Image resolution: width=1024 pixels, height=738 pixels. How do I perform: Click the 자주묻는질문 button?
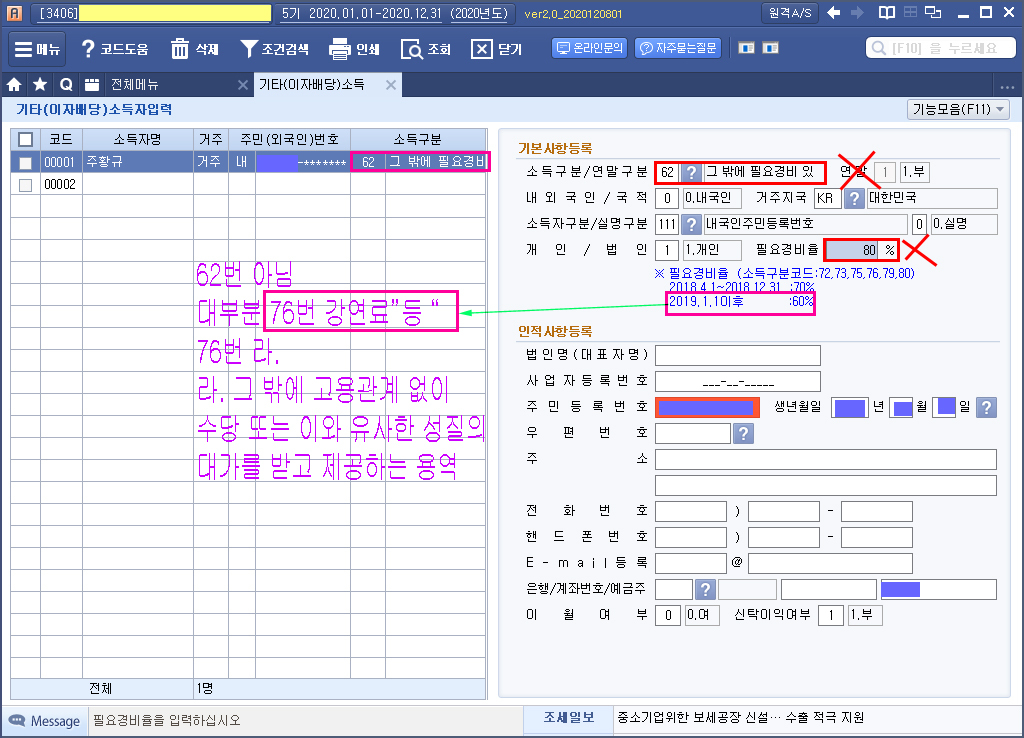[678, 48]
